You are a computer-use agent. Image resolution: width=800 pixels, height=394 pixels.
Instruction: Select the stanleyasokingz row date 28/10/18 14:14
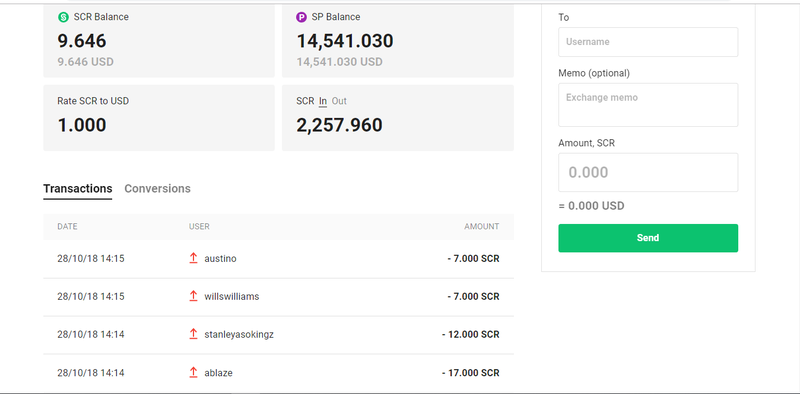[x=91, y=335]
